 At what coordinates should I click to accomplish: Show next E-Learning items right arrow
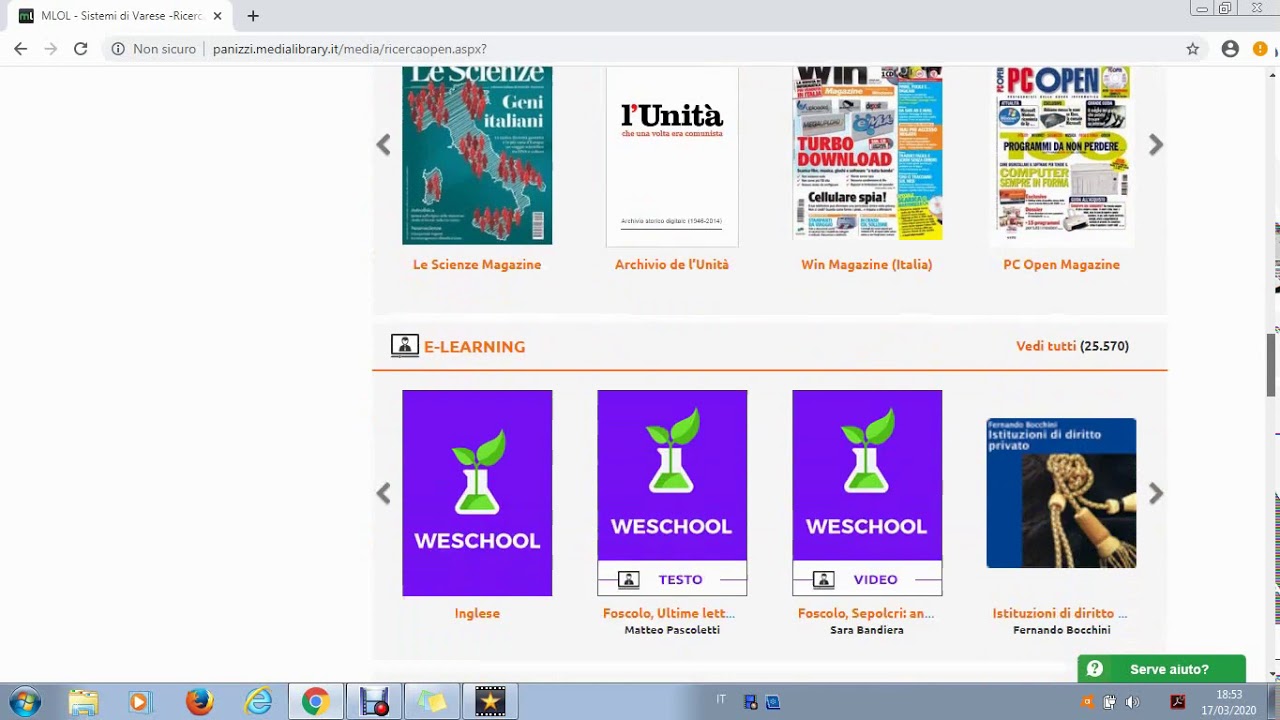[x=1156, y=493]
